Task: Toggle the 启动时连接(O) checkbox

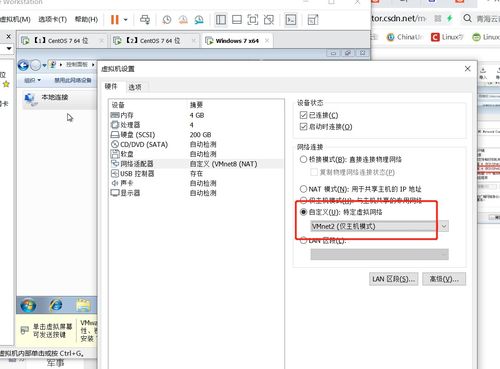Action: tap(303, 127)
